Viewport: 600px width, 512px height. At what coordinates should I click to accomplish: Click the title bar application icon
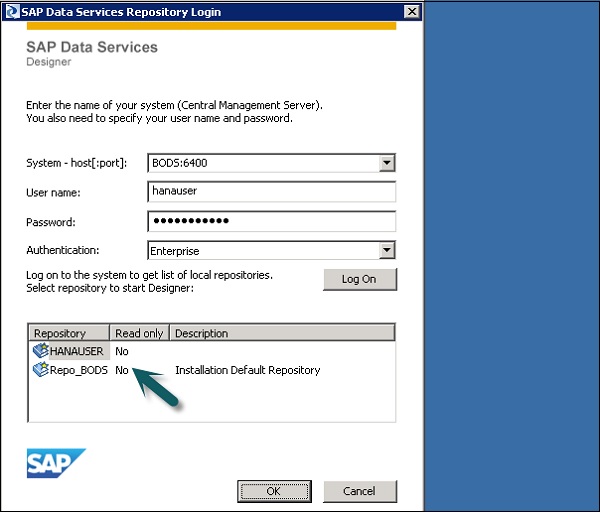click(12, 12)
